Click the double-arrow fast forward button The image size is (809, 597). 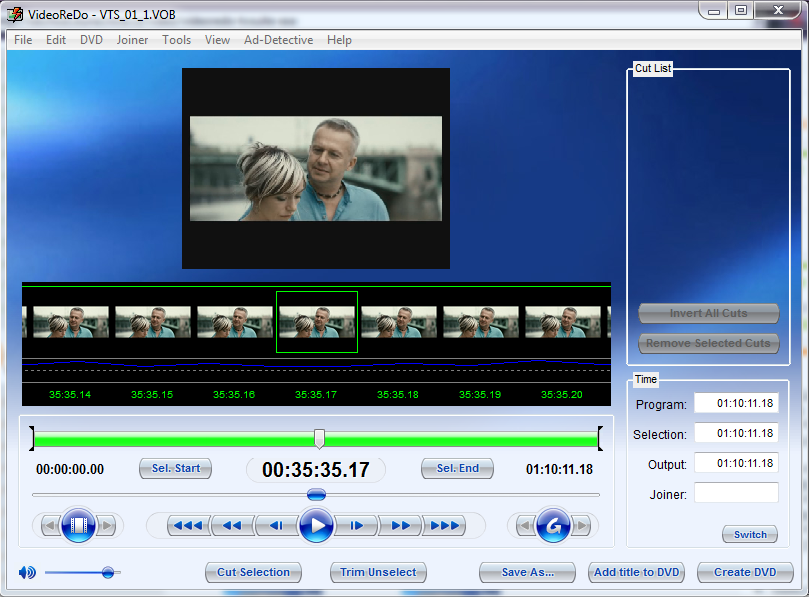(x=400, y=525)
